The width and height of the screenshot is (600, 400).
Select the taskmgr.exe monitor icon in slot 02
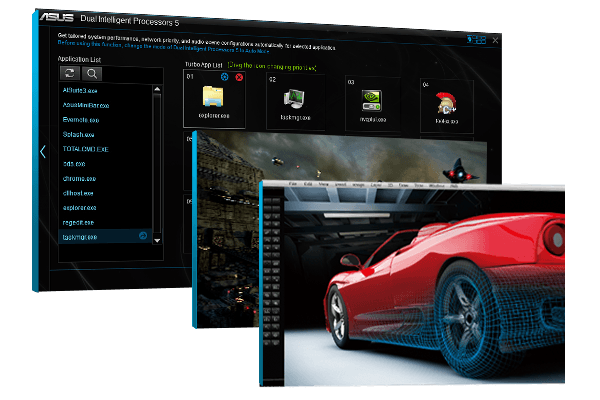(x=294, y=98)
